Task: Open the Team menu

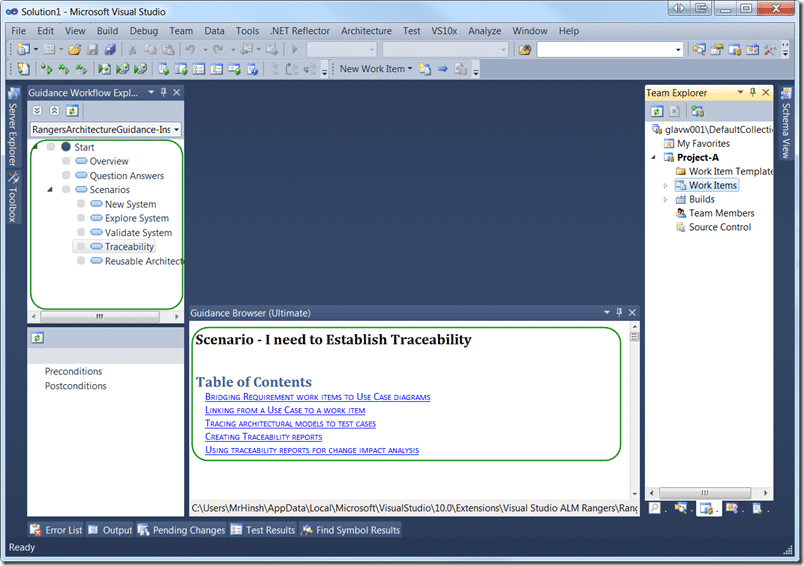Action: 181,31
